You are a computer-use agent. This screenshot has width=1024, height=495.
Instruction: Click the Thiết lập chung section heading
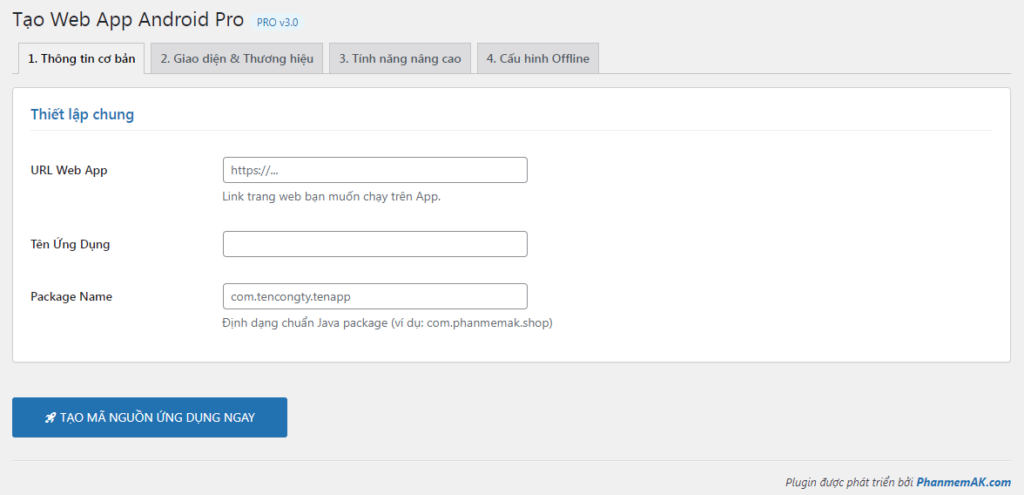click(x=82, y=115)
